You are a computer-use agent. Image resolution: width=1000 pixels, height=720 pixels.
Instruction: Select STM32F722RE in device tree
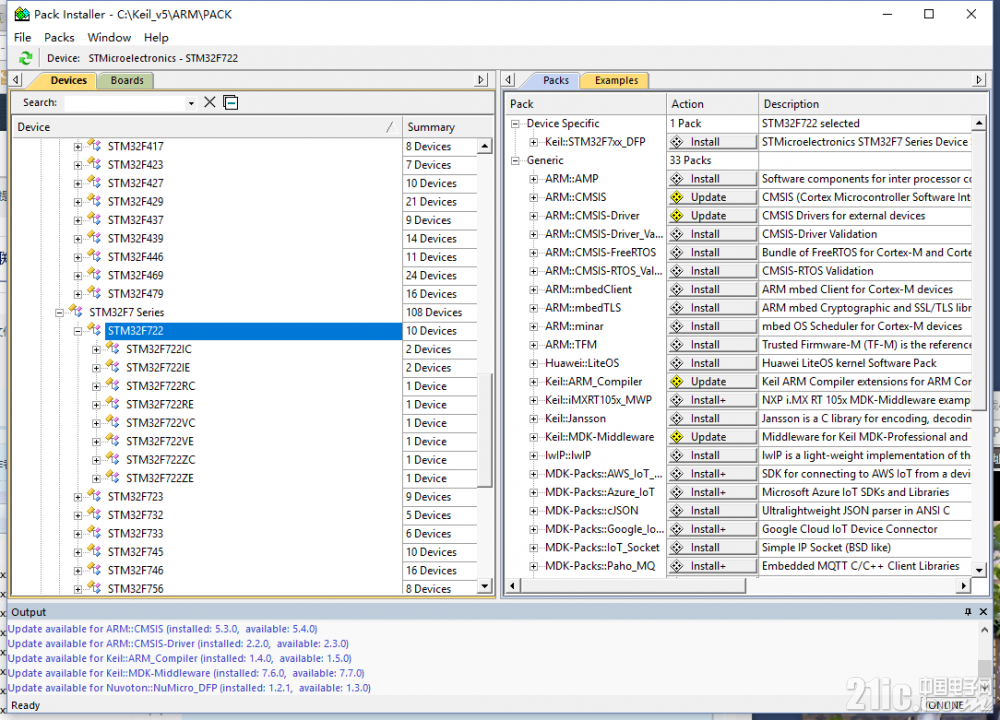tap(159, 404)
